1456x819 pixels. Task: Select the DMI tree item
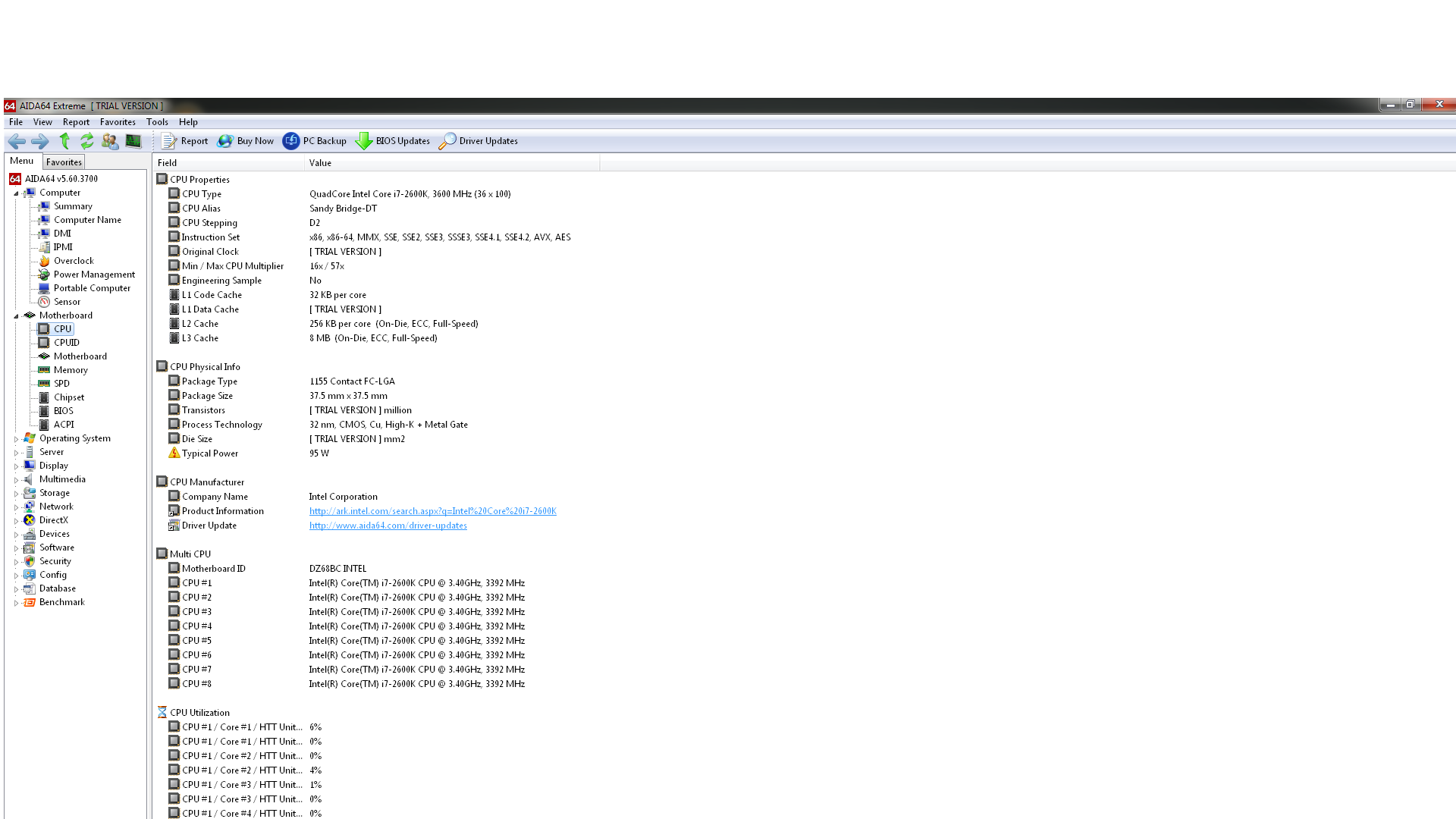(x=62, y=234)
